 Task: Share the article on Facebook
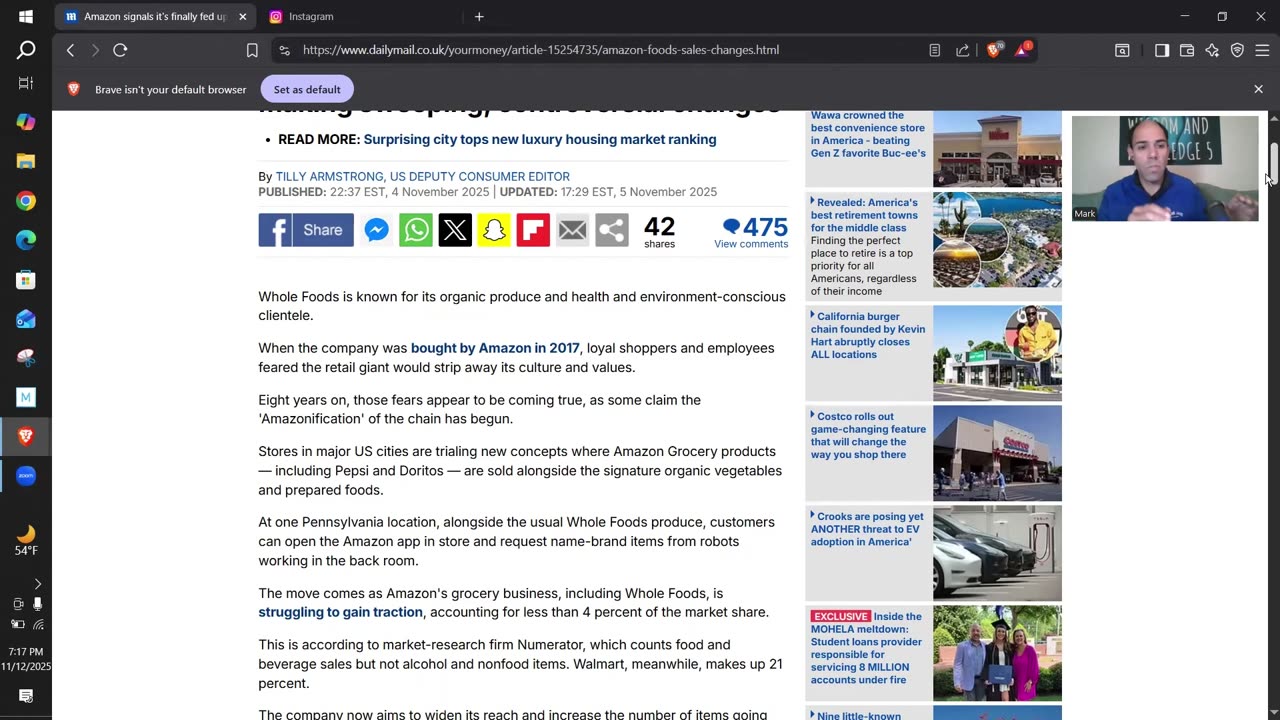coord(306,230)
